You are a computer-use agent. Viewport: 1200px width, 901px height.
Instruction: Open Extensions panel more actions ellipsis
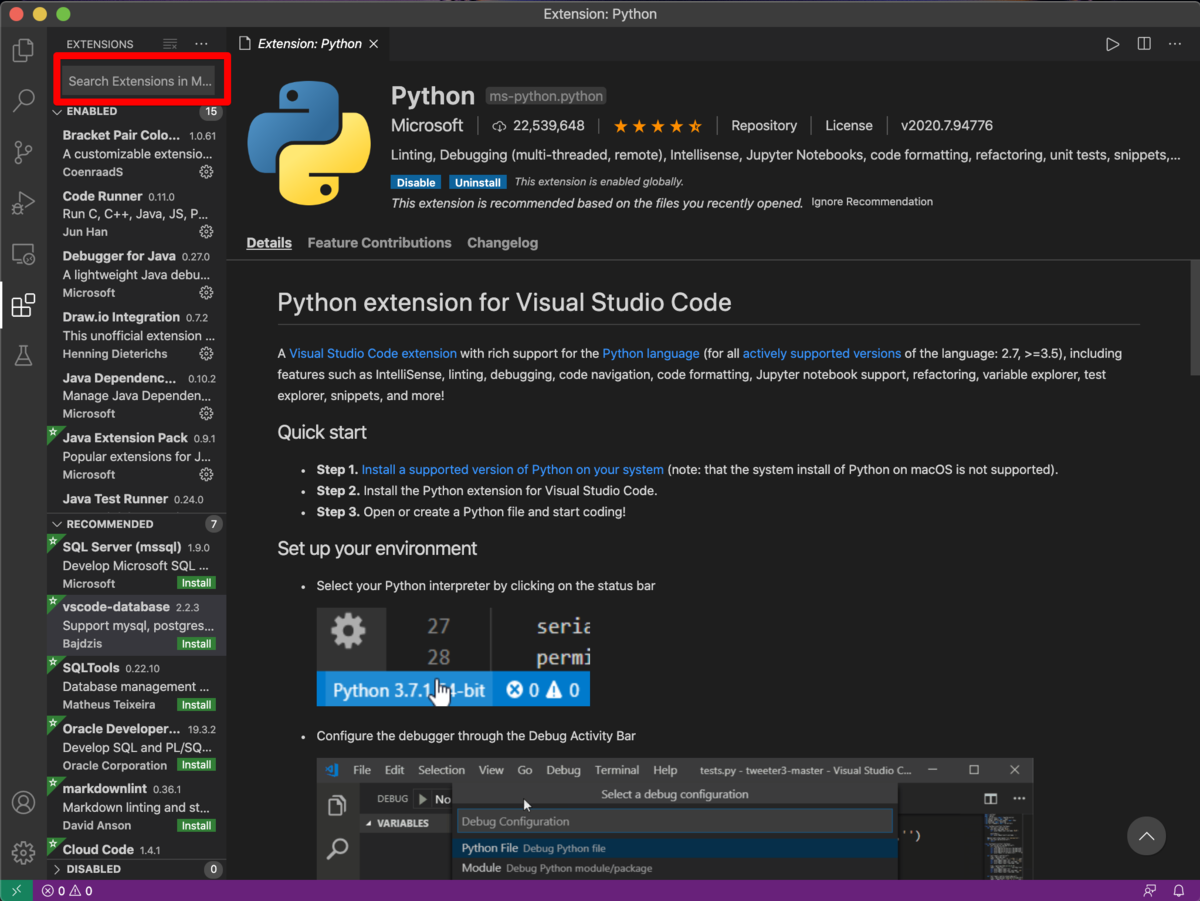(201, 44)
